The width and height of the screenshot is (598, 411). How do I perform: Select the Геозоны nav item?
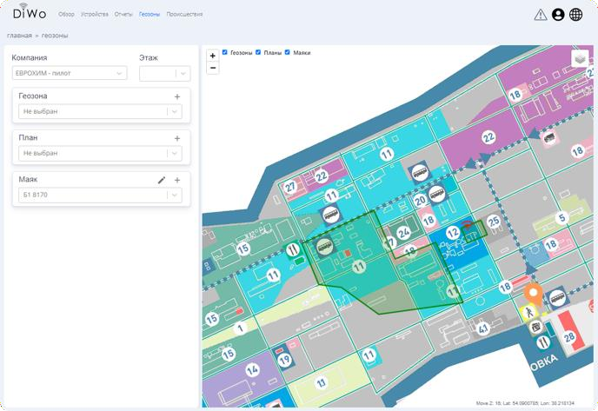150,14
